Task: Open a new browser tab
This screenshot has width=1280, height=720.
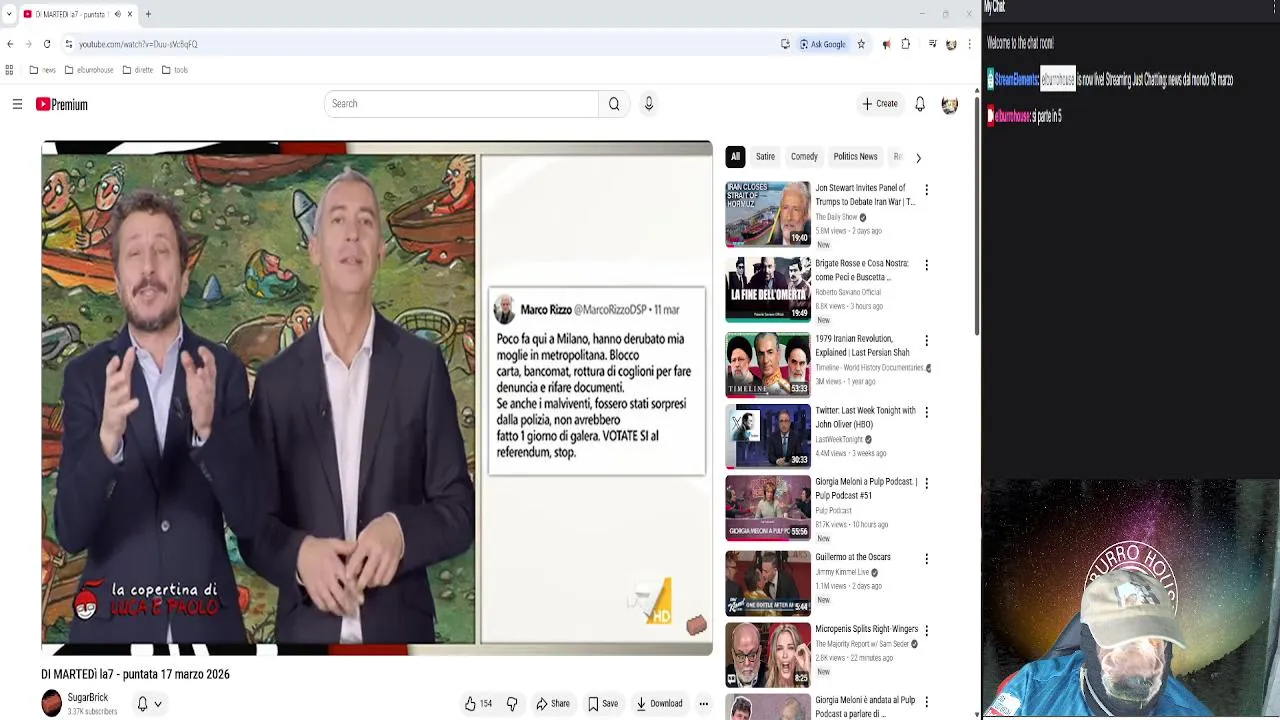Action: [148, 14]
